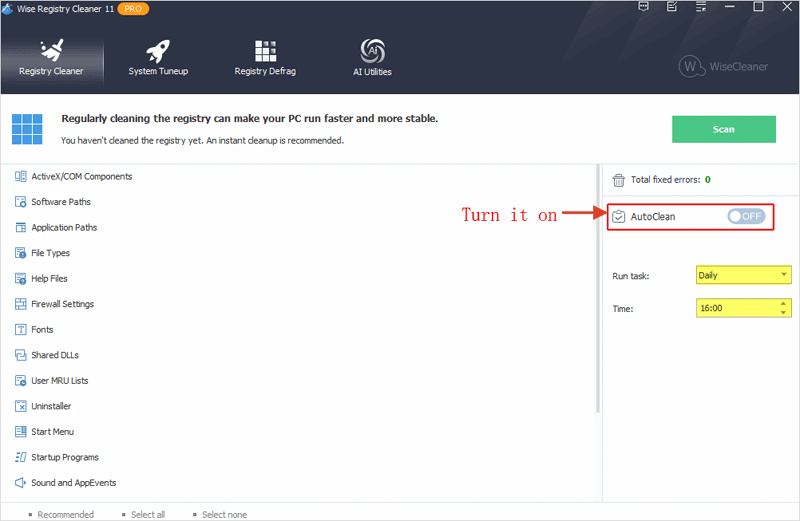Decrease time with the down stepper arrow

[783, 312]
